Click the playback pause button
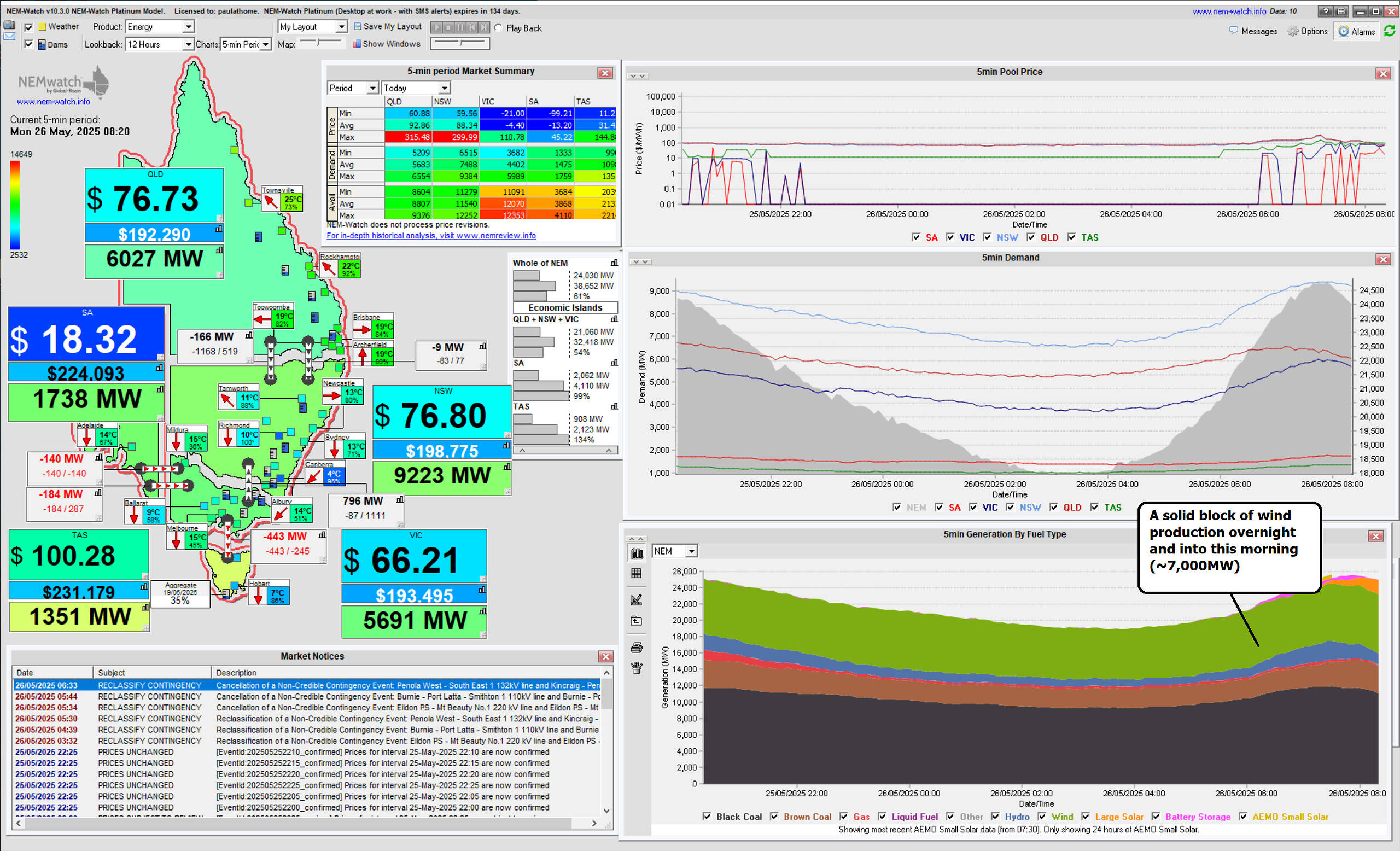 [460, 27]
